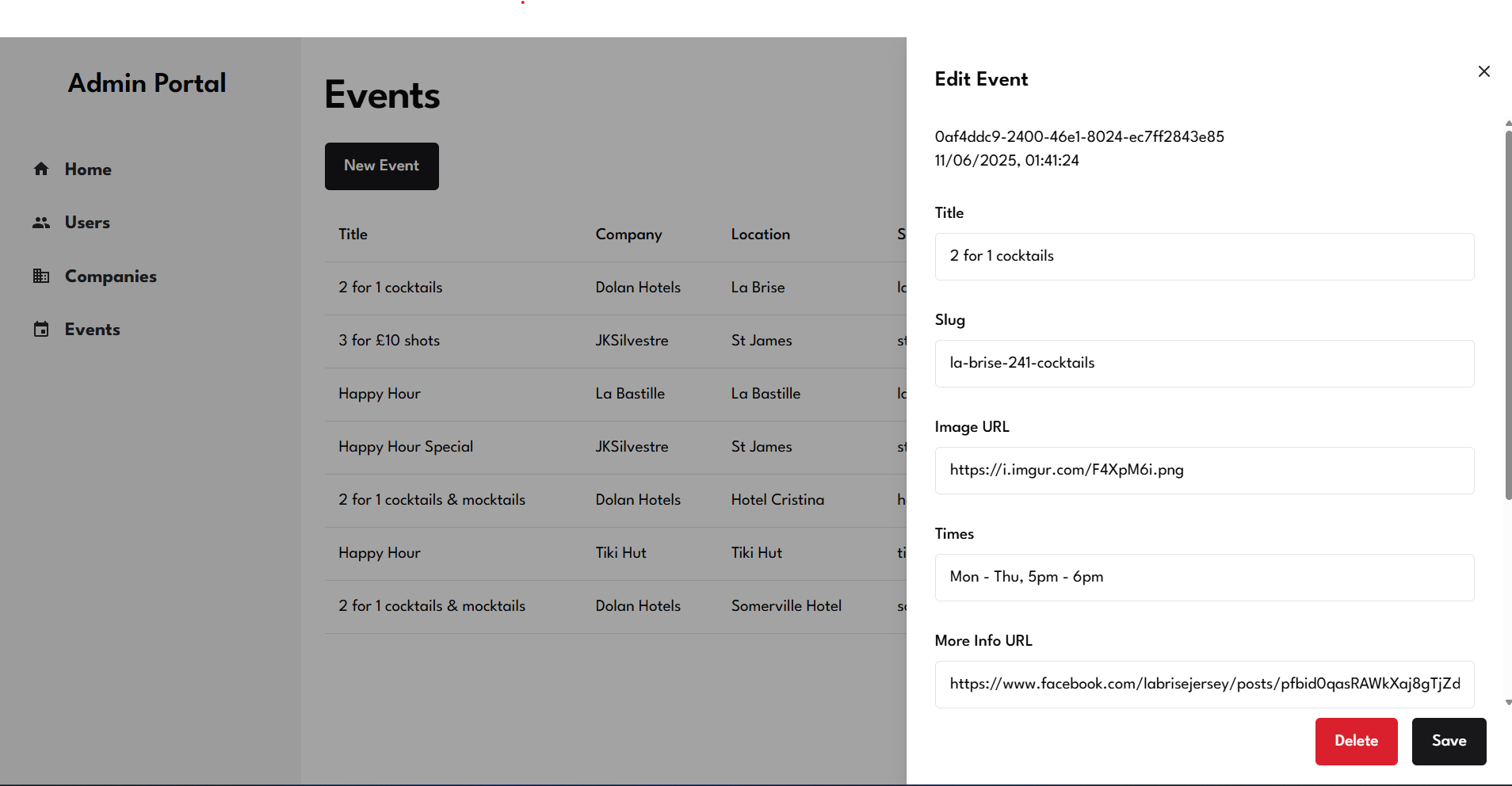Select the Happy Hour Special event row

tap(406, 447)
